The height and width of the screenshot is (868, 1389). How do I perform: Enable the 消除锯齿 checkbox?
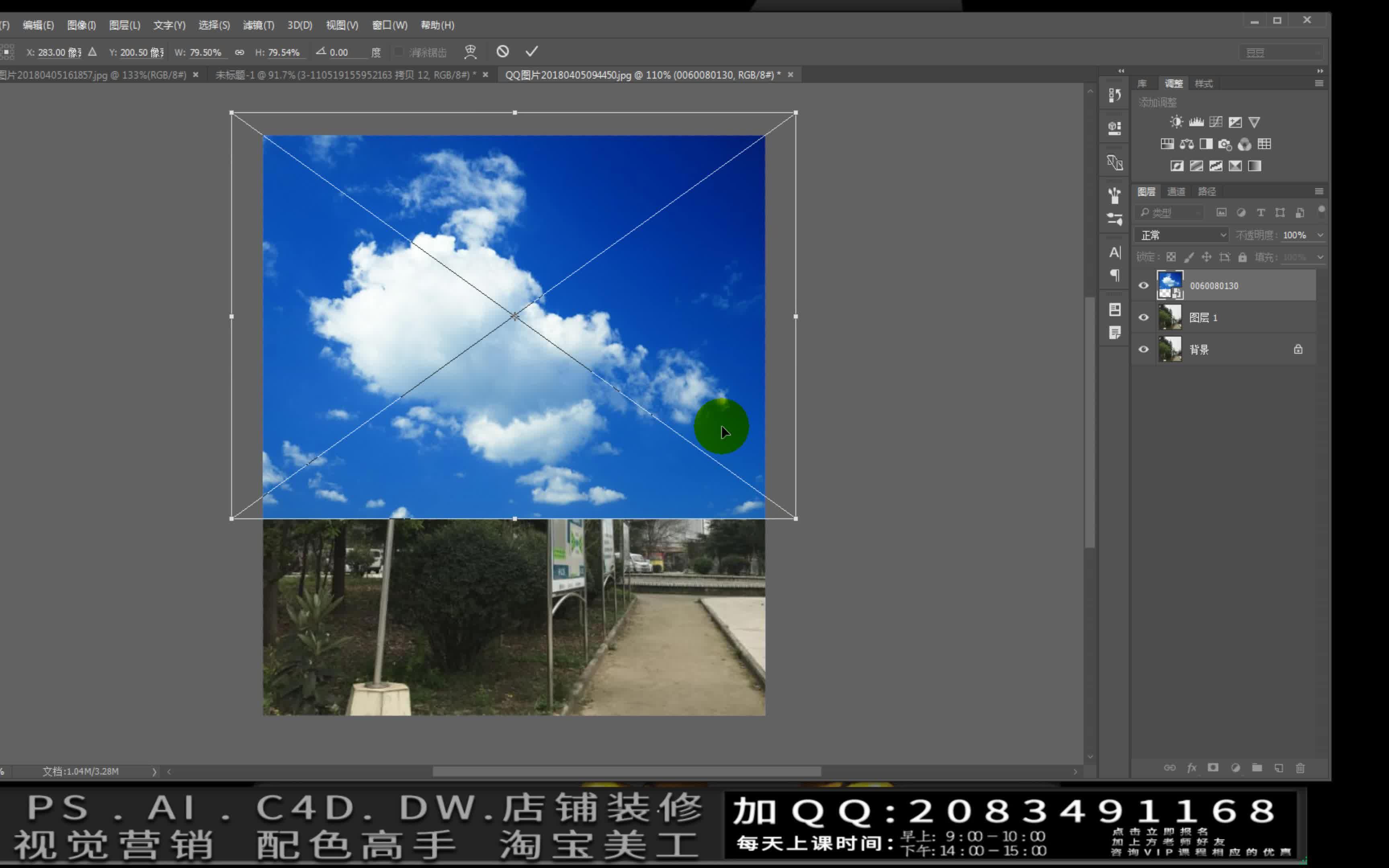click(x=399, y=52)
